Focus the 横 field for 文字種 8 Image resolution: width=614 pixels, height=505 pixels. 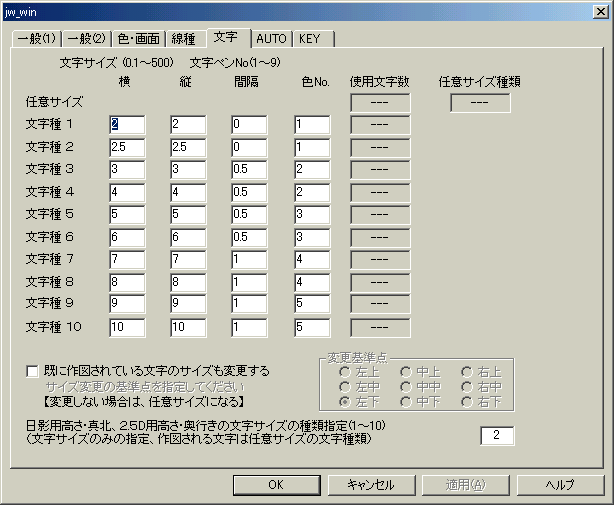[127, 283]
